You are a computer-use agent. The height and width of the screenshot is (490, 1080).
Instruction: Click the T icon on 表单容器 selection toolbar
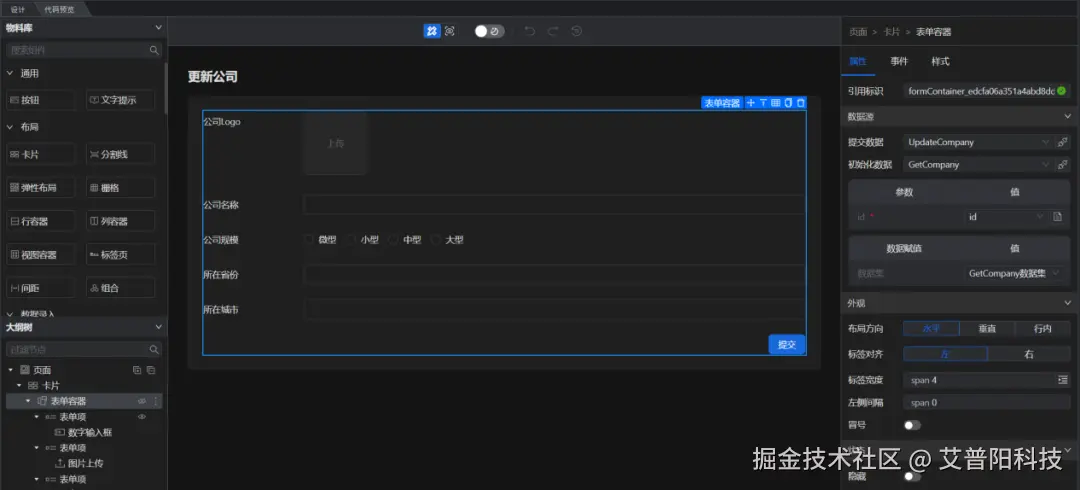(763, 103)
